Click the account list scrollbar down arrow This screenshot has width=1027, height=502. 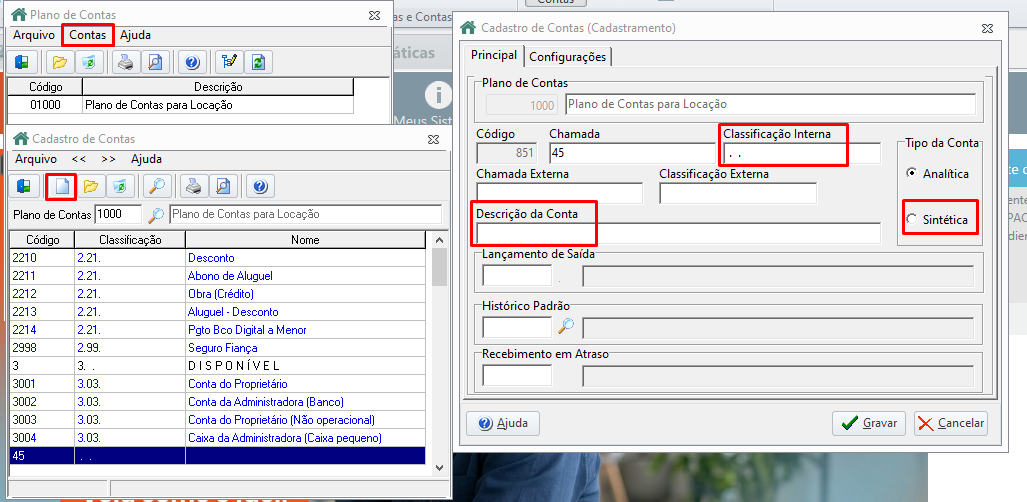(x=440, y=467)
